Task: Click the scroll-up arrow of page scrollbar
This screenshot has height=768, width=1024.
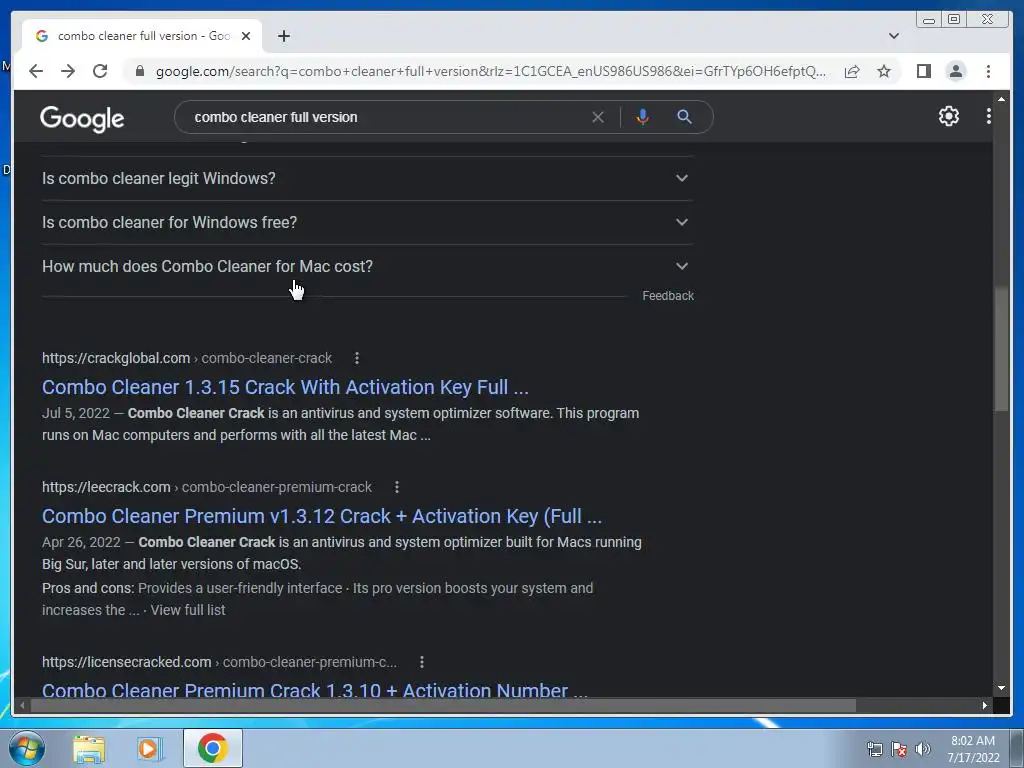Action: click(1001, 99)
